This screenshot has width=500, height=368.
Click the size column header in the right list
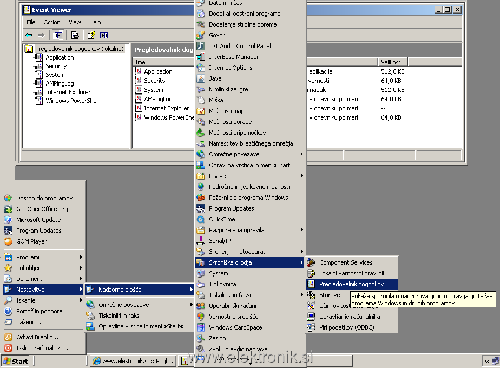tap(393, 62)
